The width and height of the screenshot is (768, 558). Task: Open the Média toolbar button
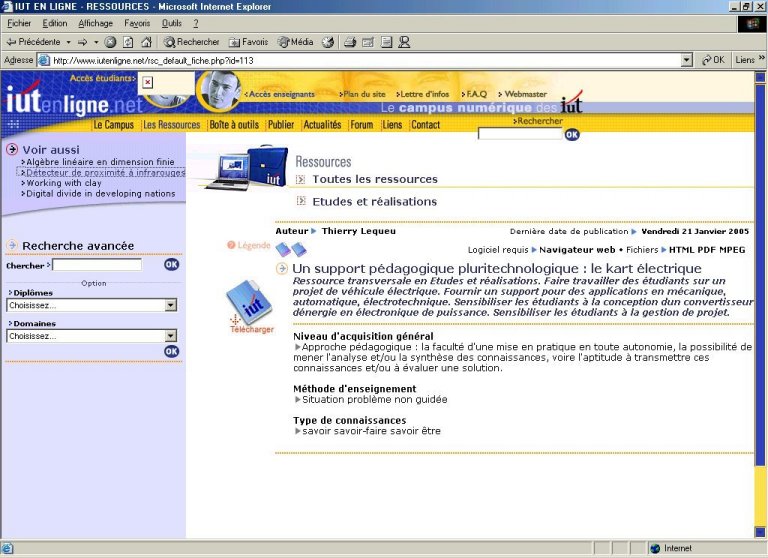click(x=296, y=42)
